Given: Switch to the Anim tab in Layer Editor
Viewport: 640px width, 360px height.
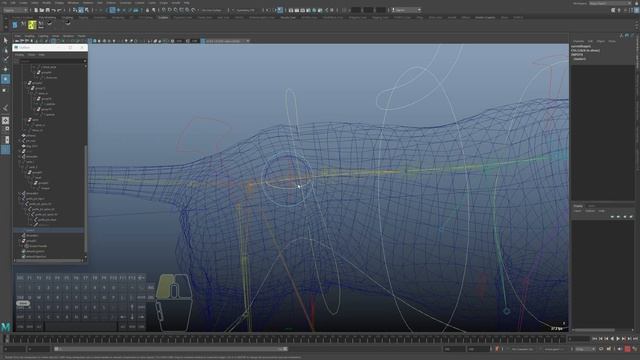Looking at the screenshot, I should point(591,206).
